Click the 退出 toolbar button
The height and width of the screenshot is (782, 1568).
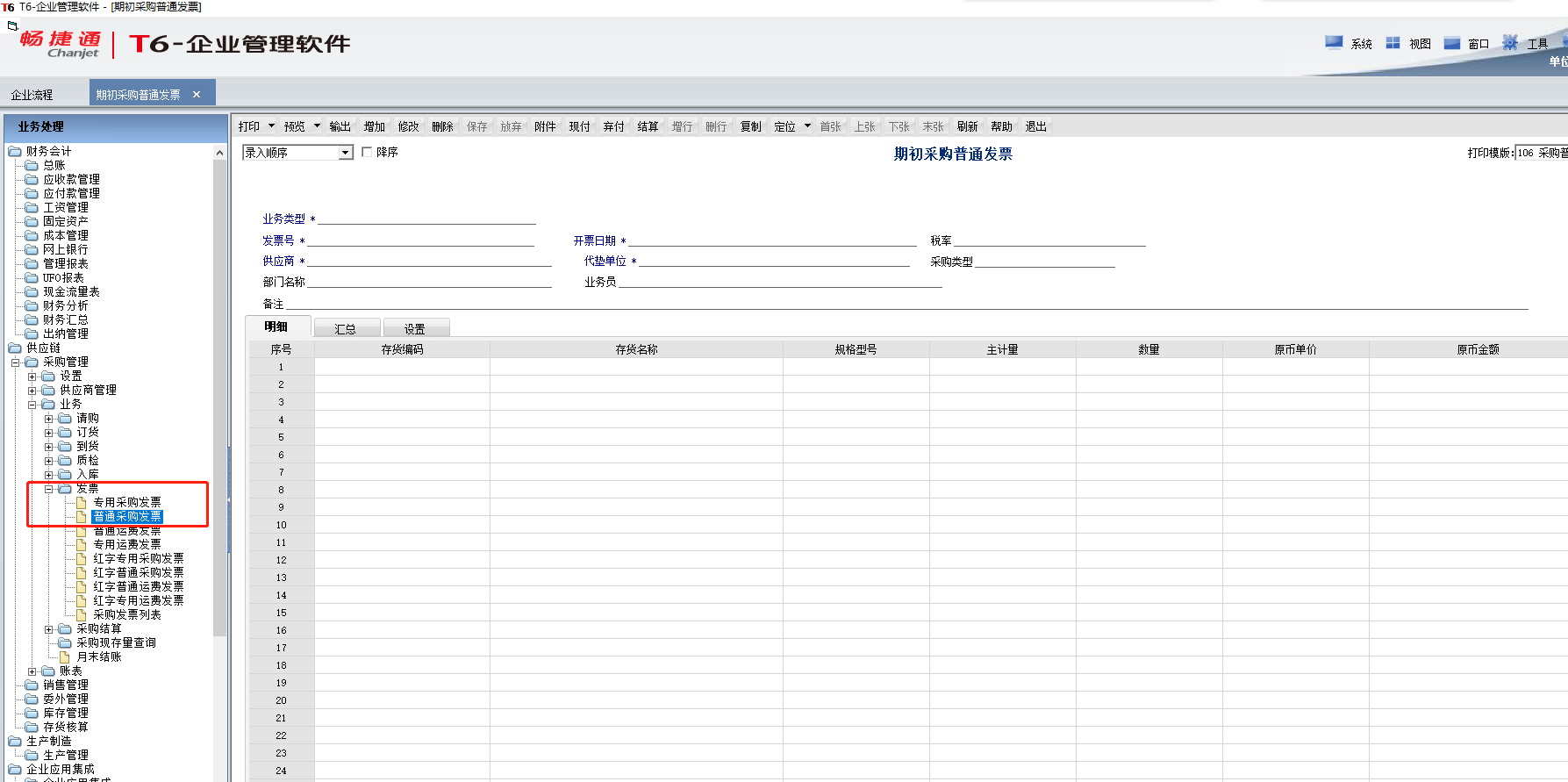tap(1036, 126)
